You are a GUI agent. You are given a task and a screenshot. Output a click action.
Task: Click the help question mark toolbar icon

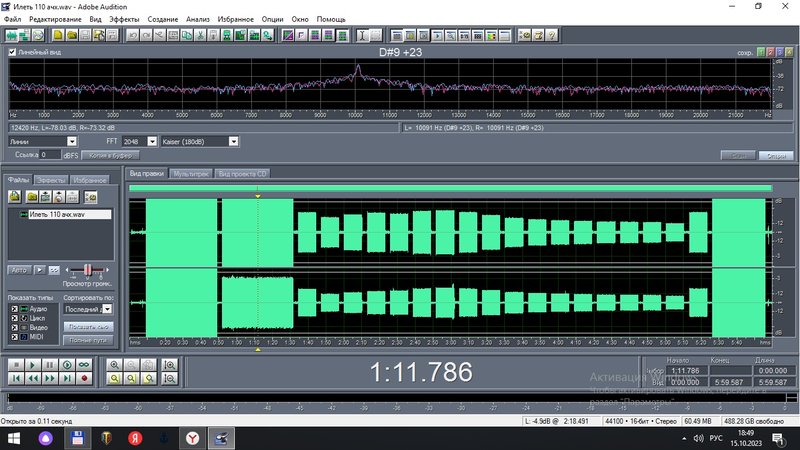click(552, 35)
